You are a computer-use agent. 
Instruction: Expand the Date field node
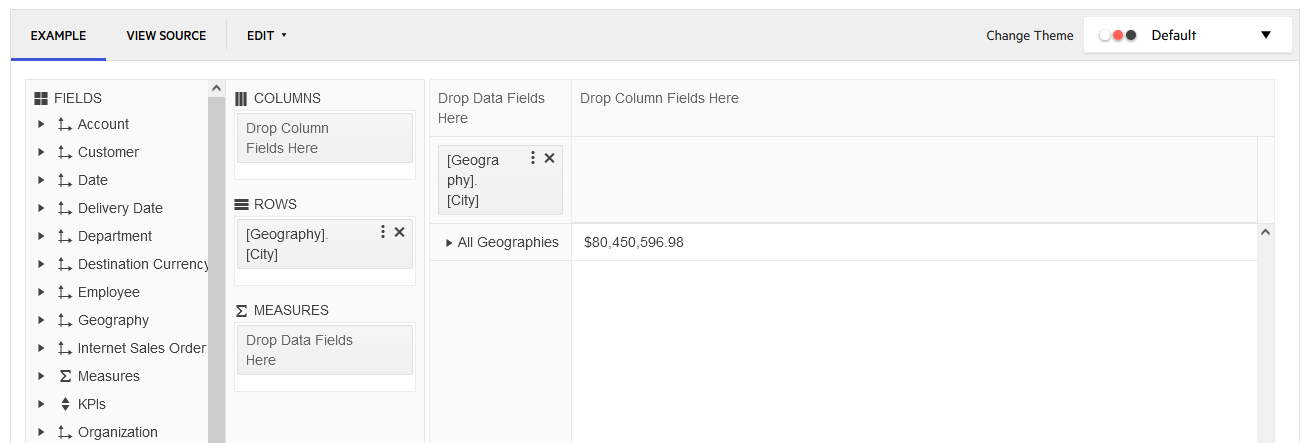pyautogui.click(x=41, y=180)
